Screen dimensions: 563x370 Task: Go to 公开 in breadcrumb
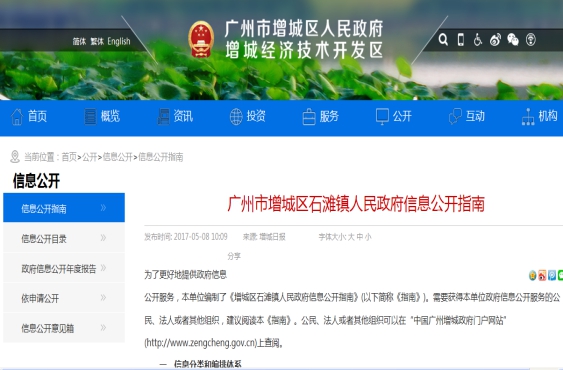(90, 157)
